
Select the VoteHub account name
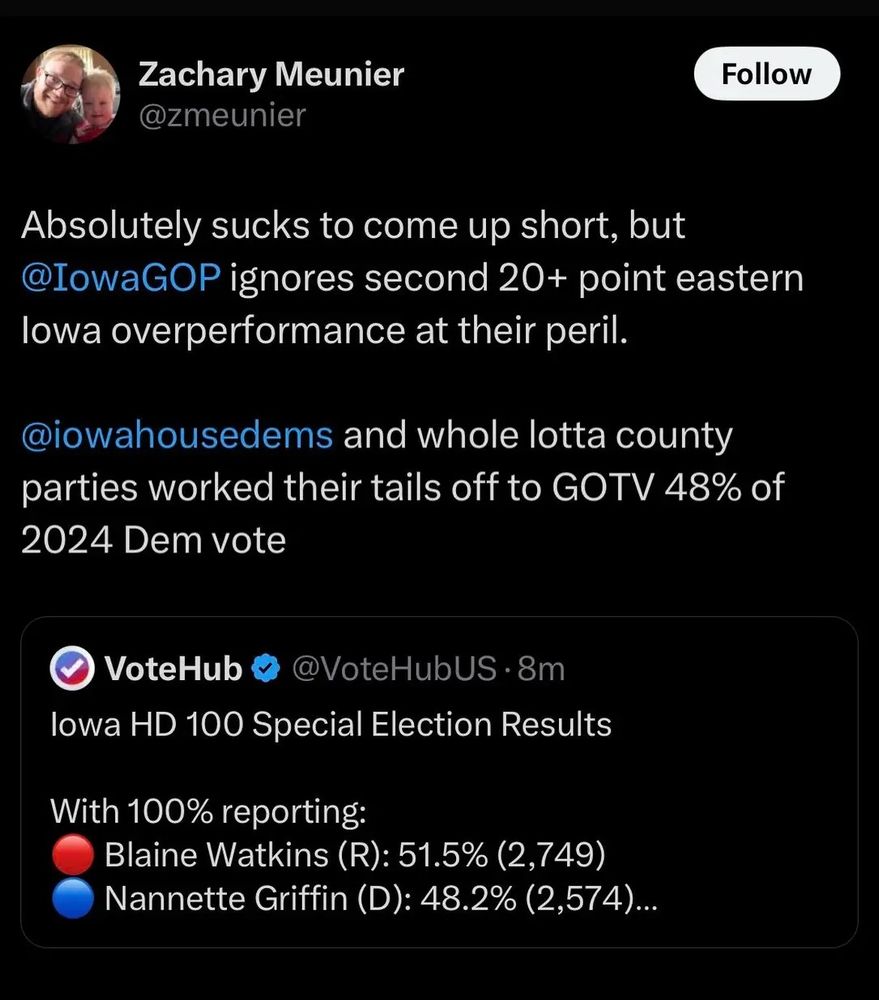(x=173, y=668)
